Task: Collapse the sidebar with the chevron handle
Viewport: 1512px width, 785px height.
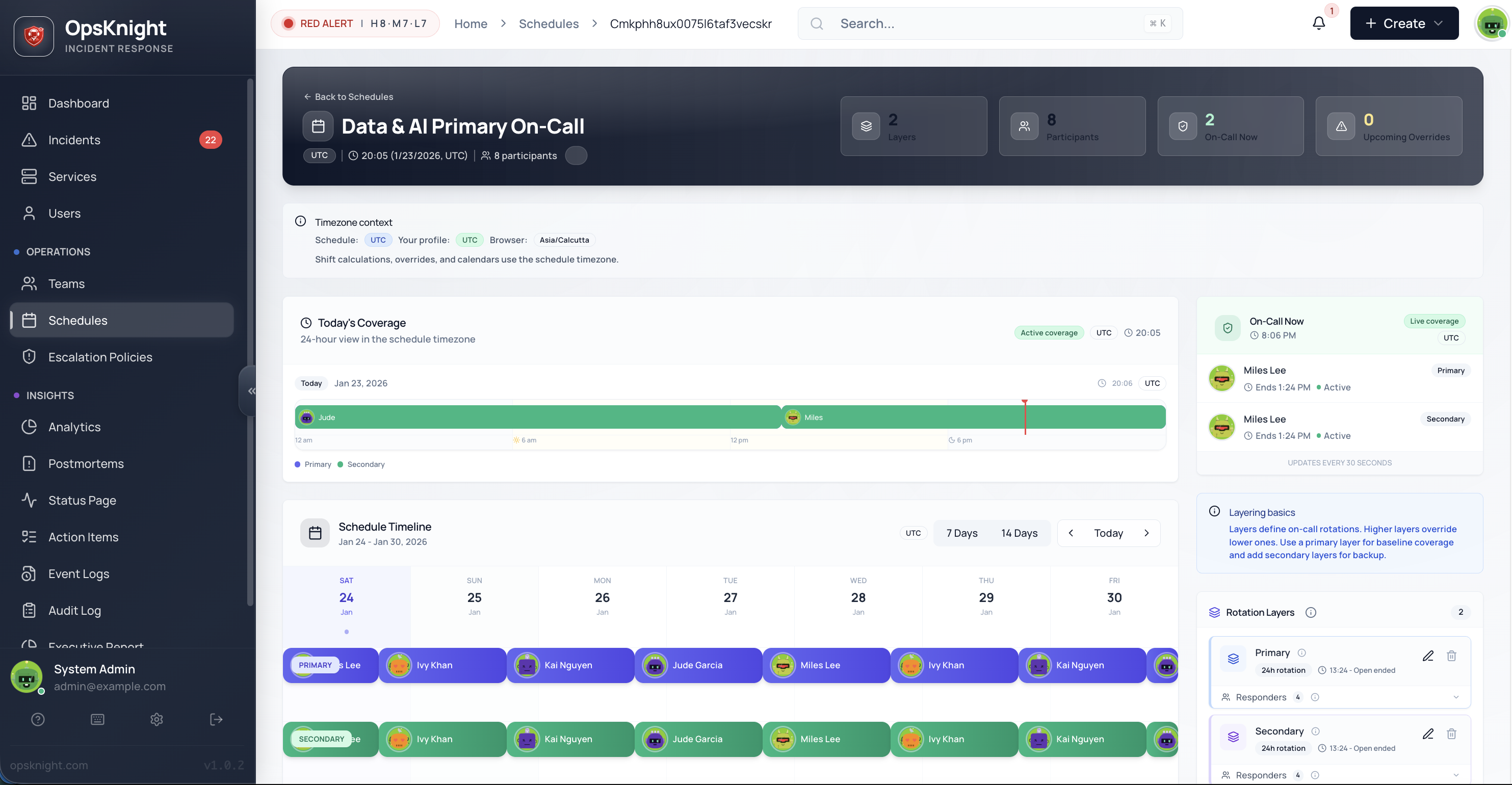Action: 252,391
